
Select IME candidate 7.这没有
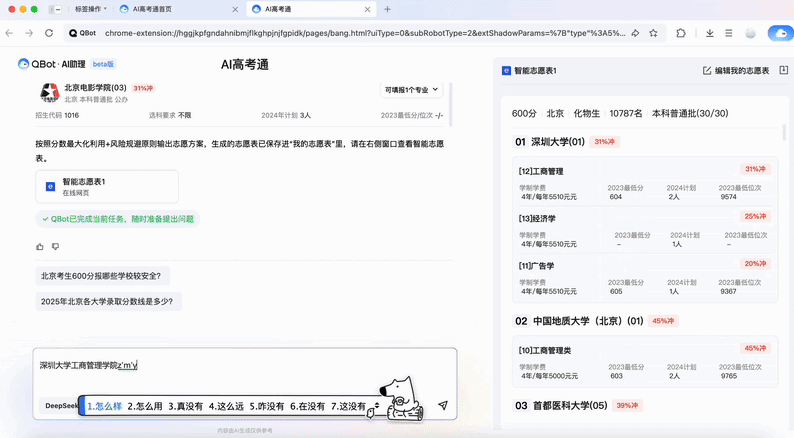point(348,406)
